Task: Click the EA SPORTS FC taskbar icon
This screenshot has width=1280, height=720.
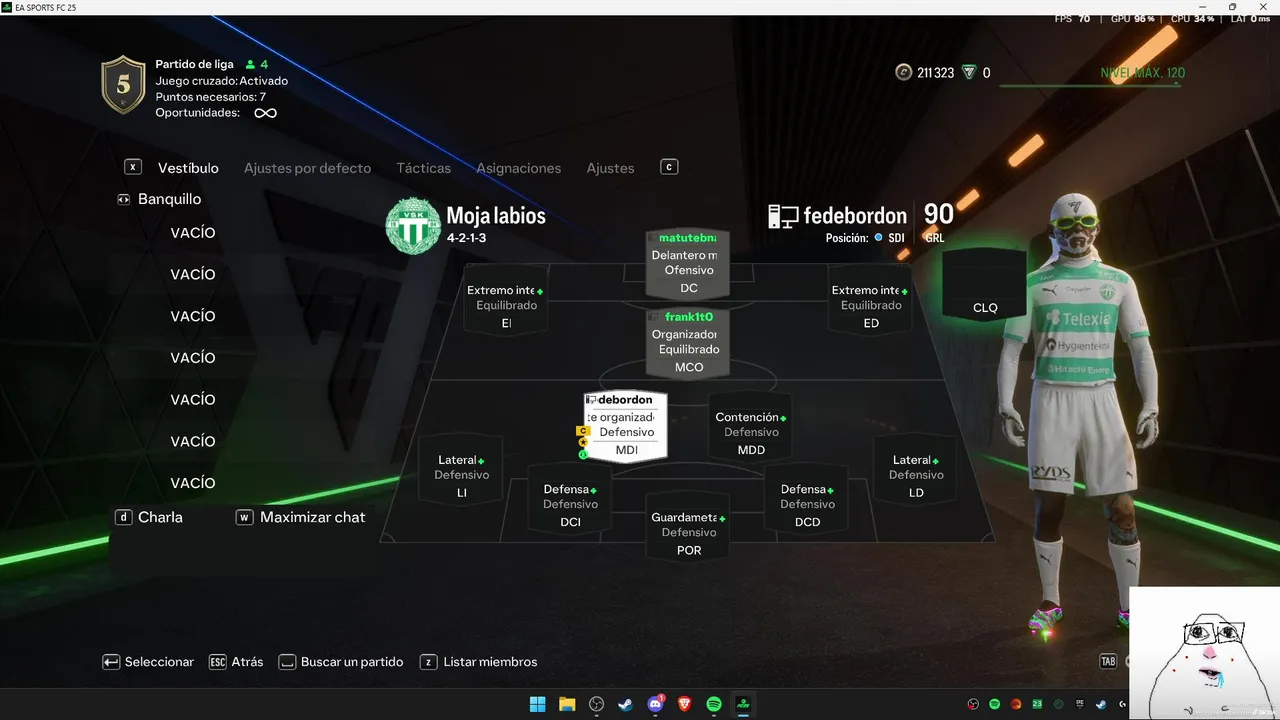Action: 743,704
